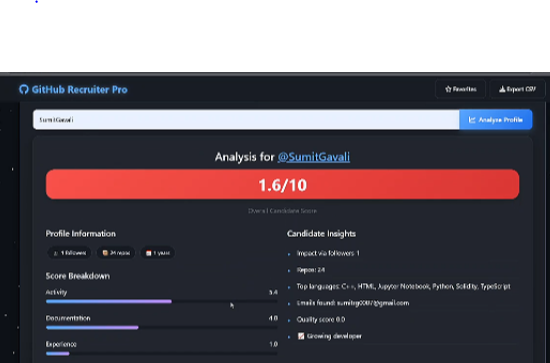Click the GitHub Recruiter Pro title
This screenshot has height=363, width=550.
click(x=79, y=89)
